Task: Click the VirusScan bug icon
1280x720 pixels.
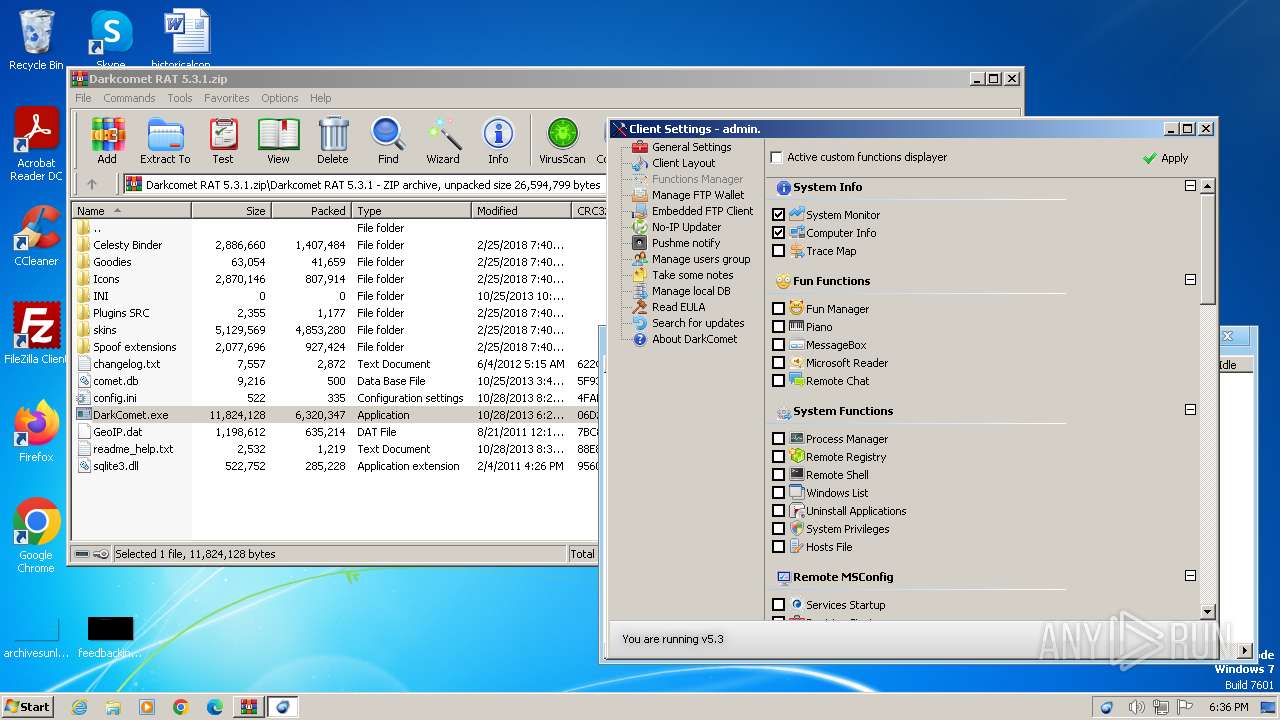Action: 562,140
